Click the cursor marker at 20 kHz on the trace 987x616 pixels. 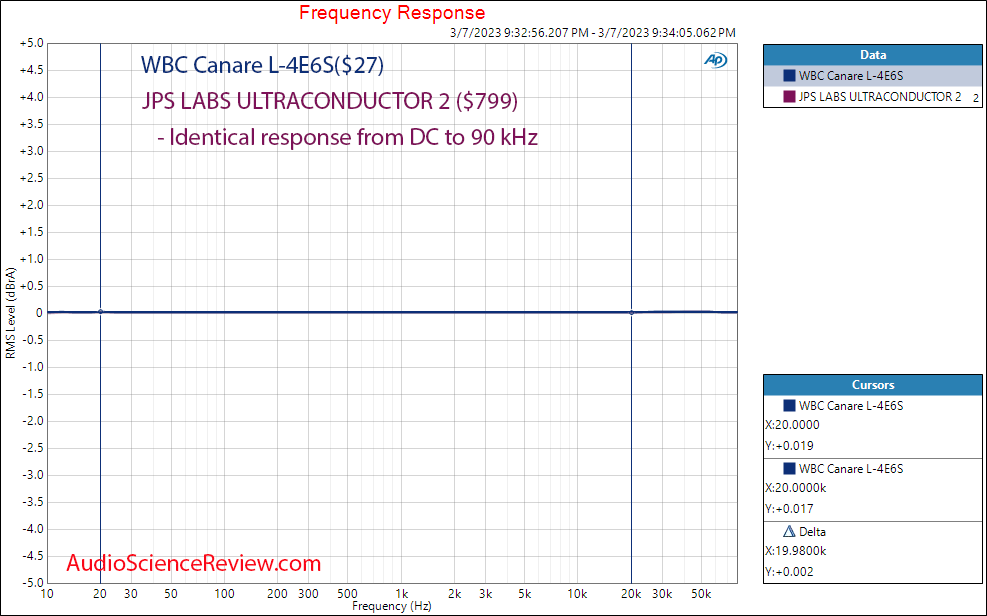click(x=631, y=313)
